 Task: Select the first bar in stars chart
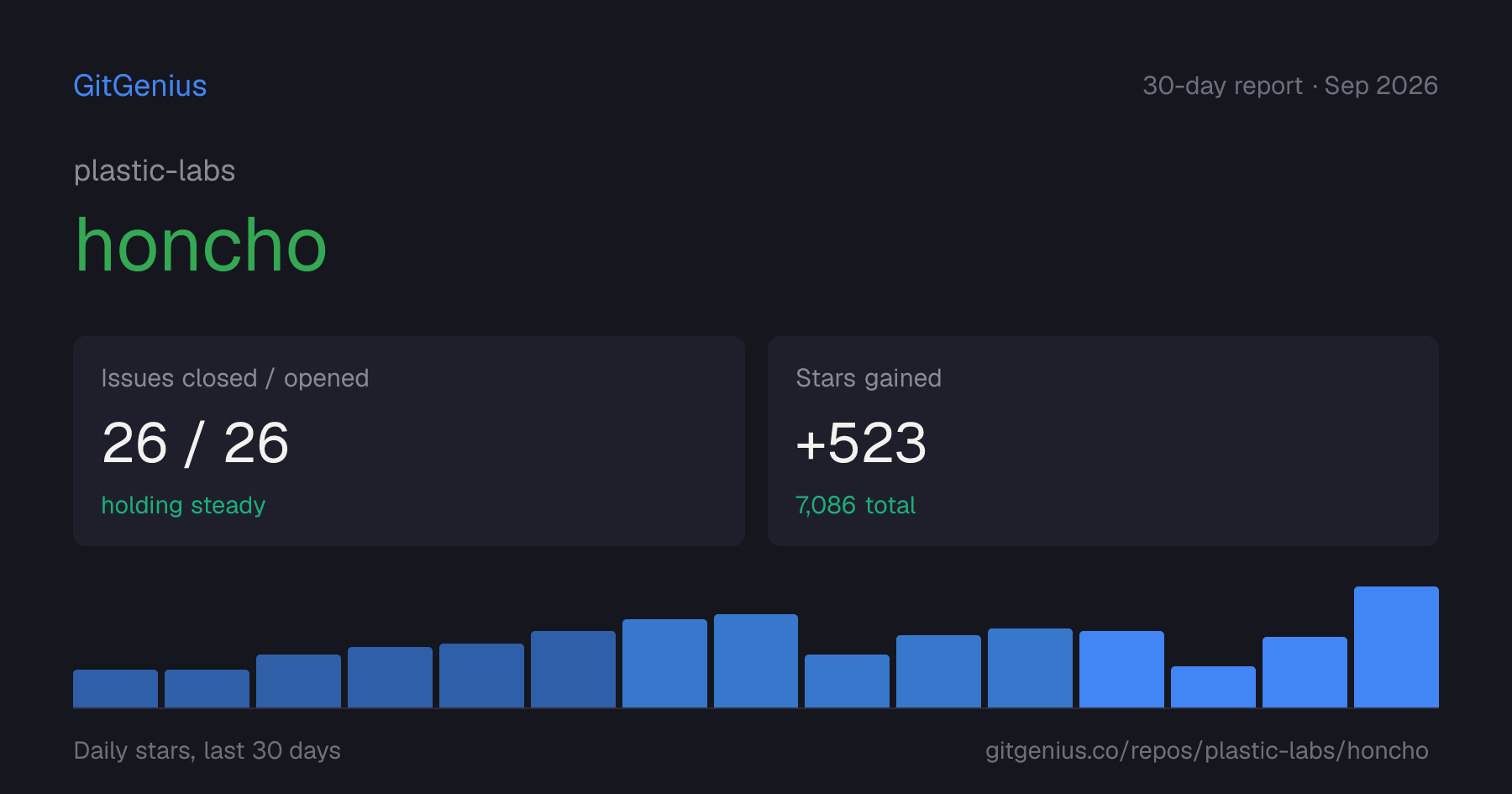tap(115, 688)
